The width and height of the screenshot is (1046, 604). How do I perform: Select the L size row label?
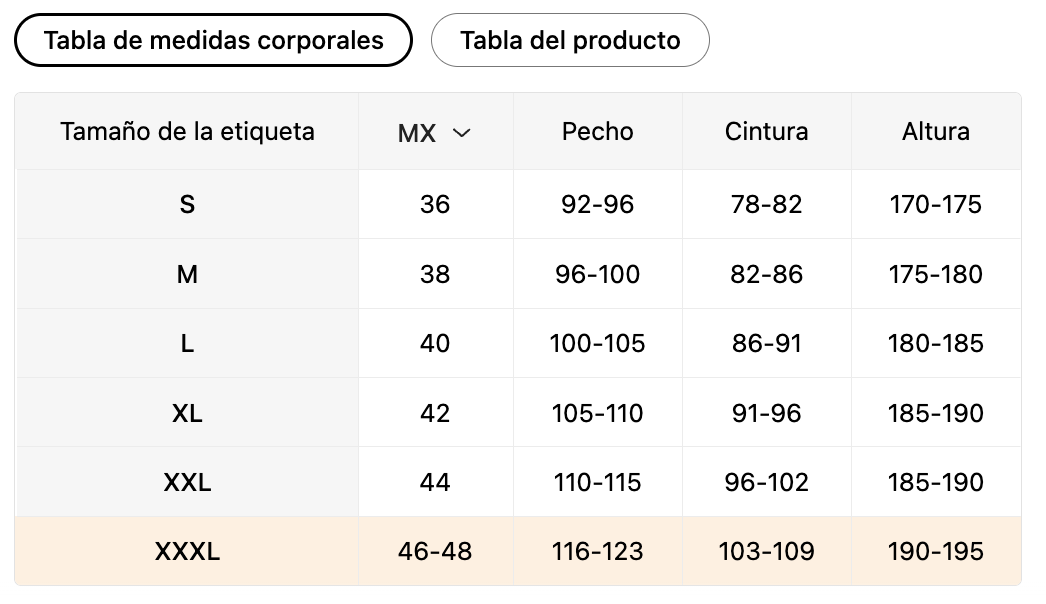pos(187,343)
